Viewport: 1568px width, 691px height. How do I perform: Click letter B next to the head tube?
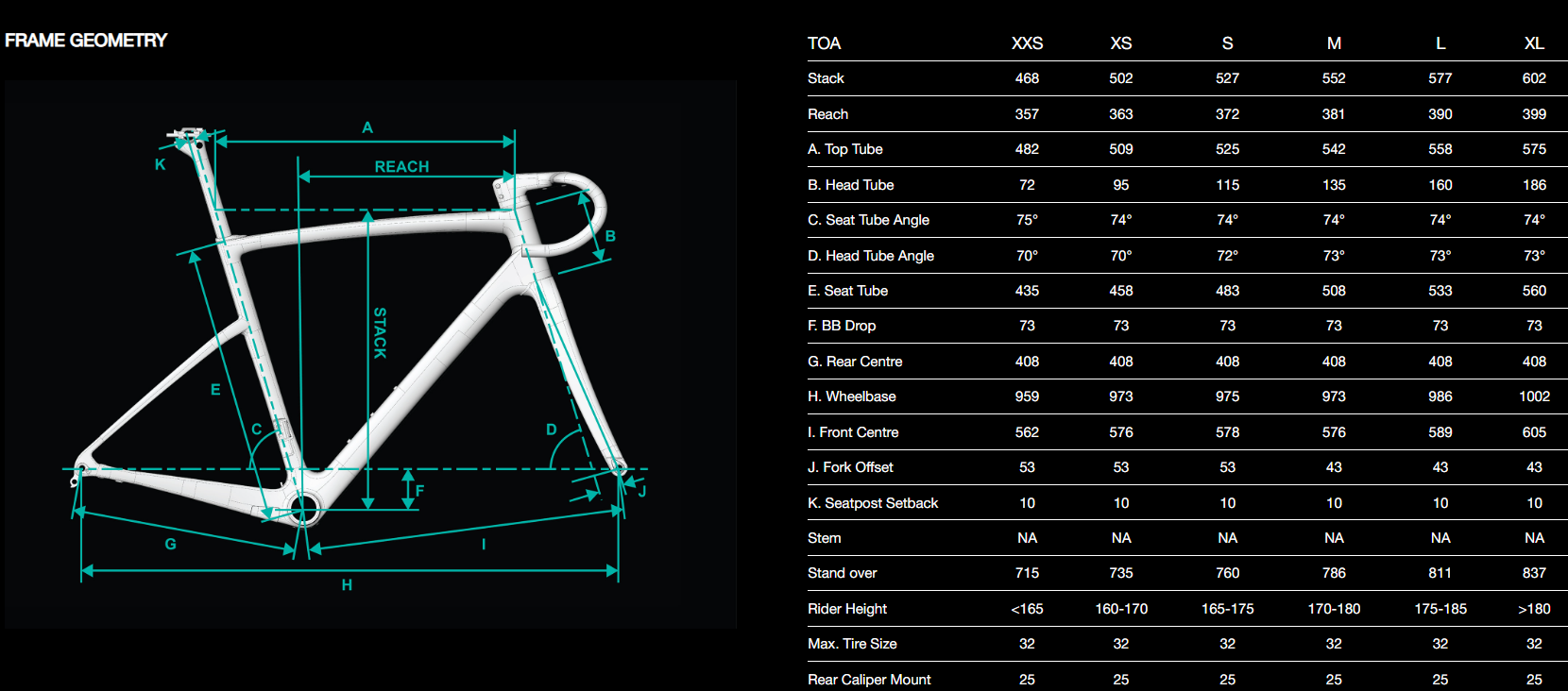tap(610, 236)
